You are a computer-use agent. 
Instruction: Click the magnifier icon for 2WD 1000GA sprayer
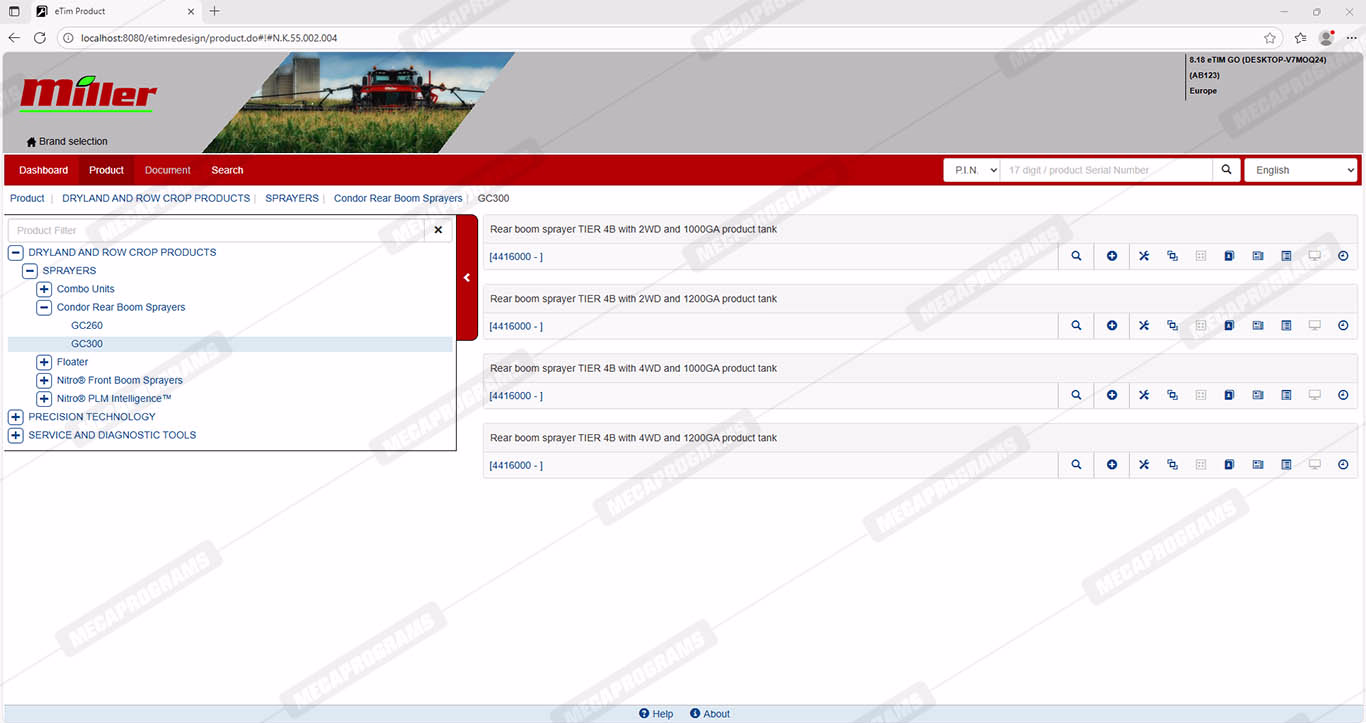point(1076,256)
